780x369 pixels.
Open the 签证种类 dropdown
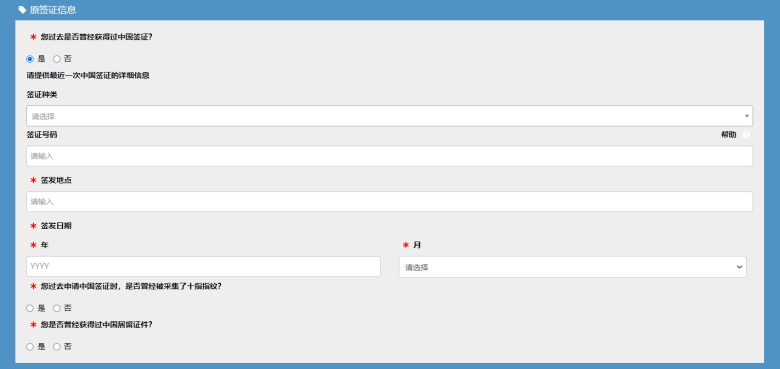pos(389,116)
